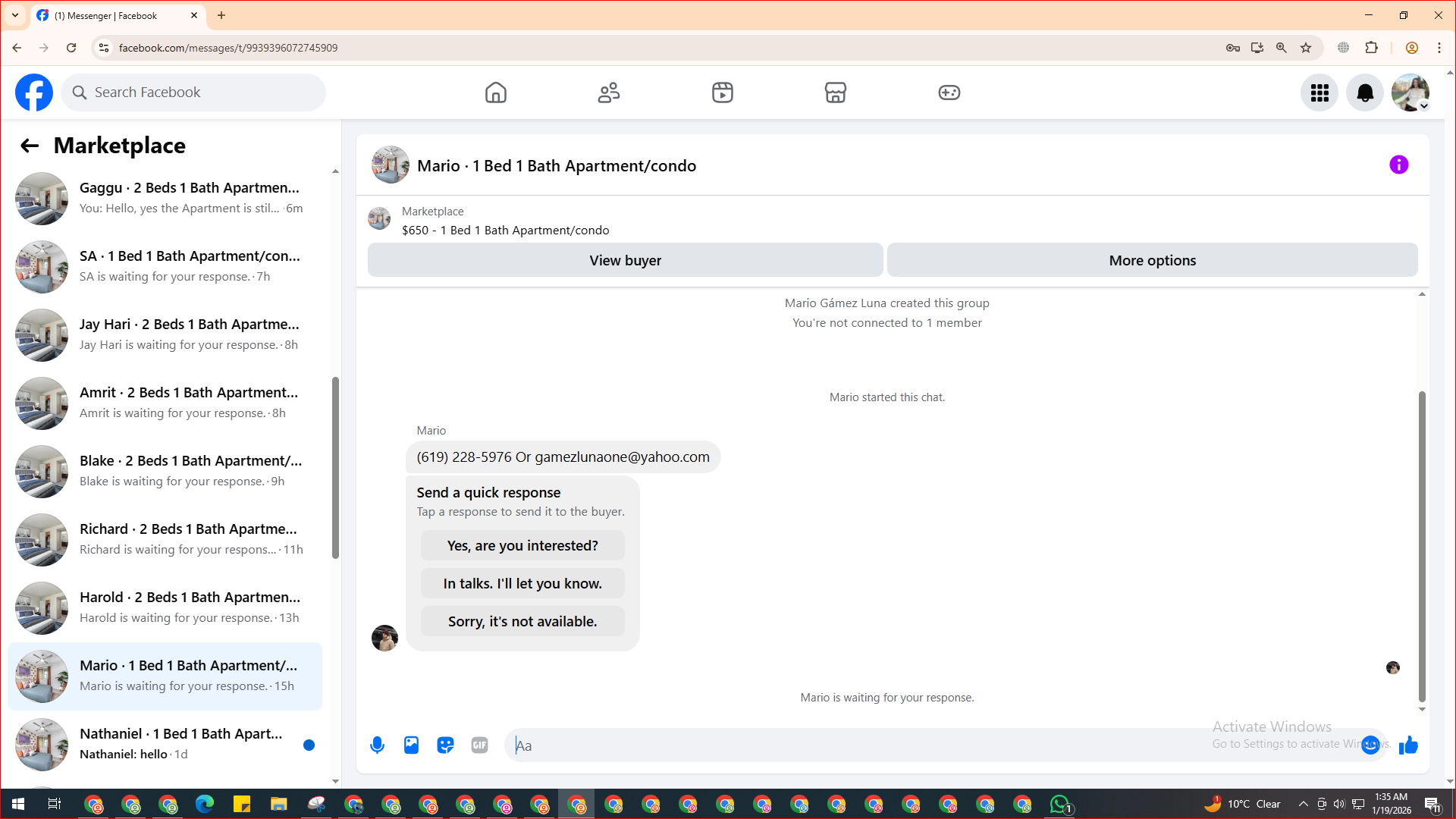Click Mario's listing thumbnail in chat header

click(x=391, y=165)
